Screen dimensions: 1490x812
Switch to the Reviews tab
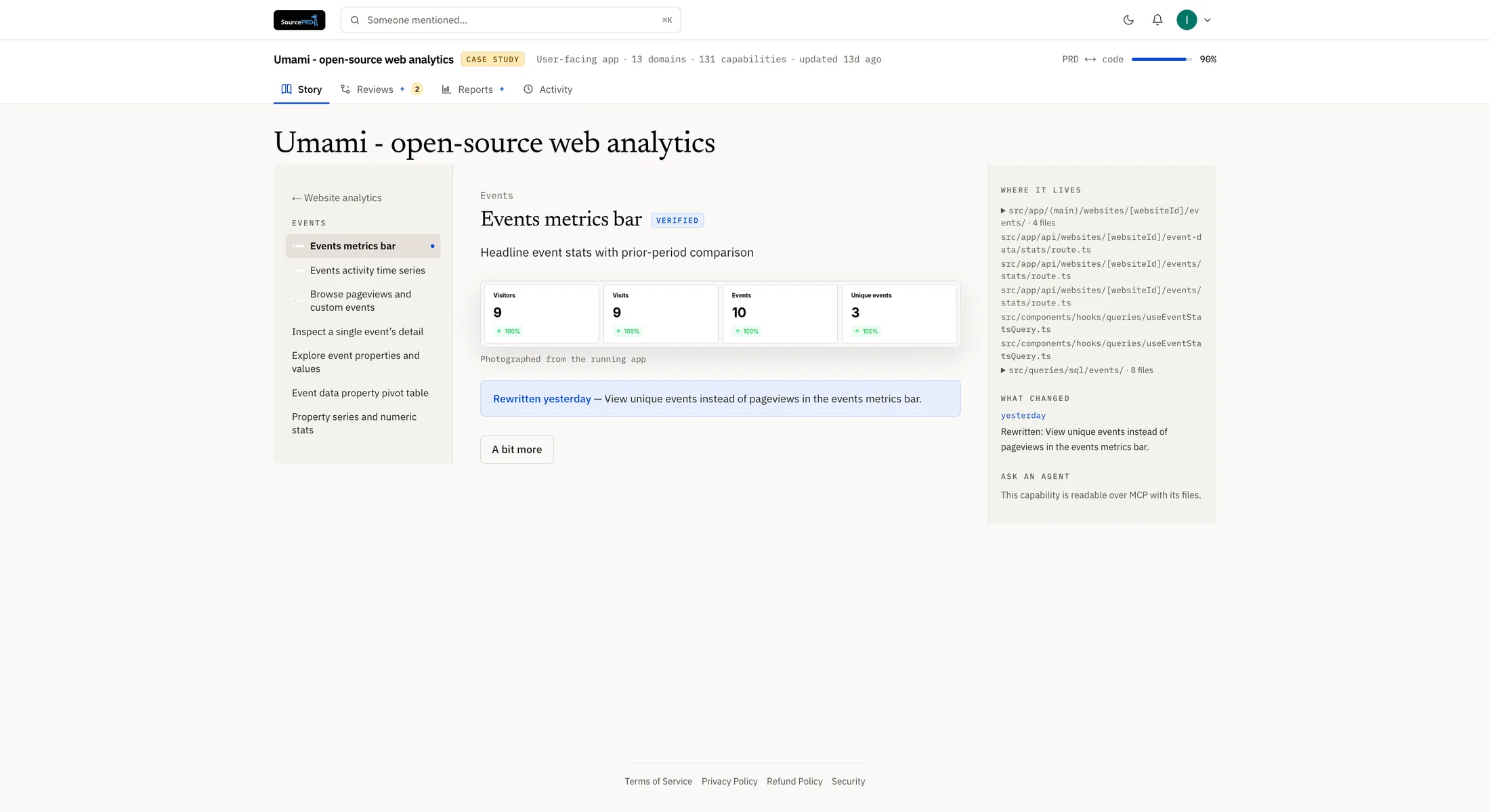[381, 89]
